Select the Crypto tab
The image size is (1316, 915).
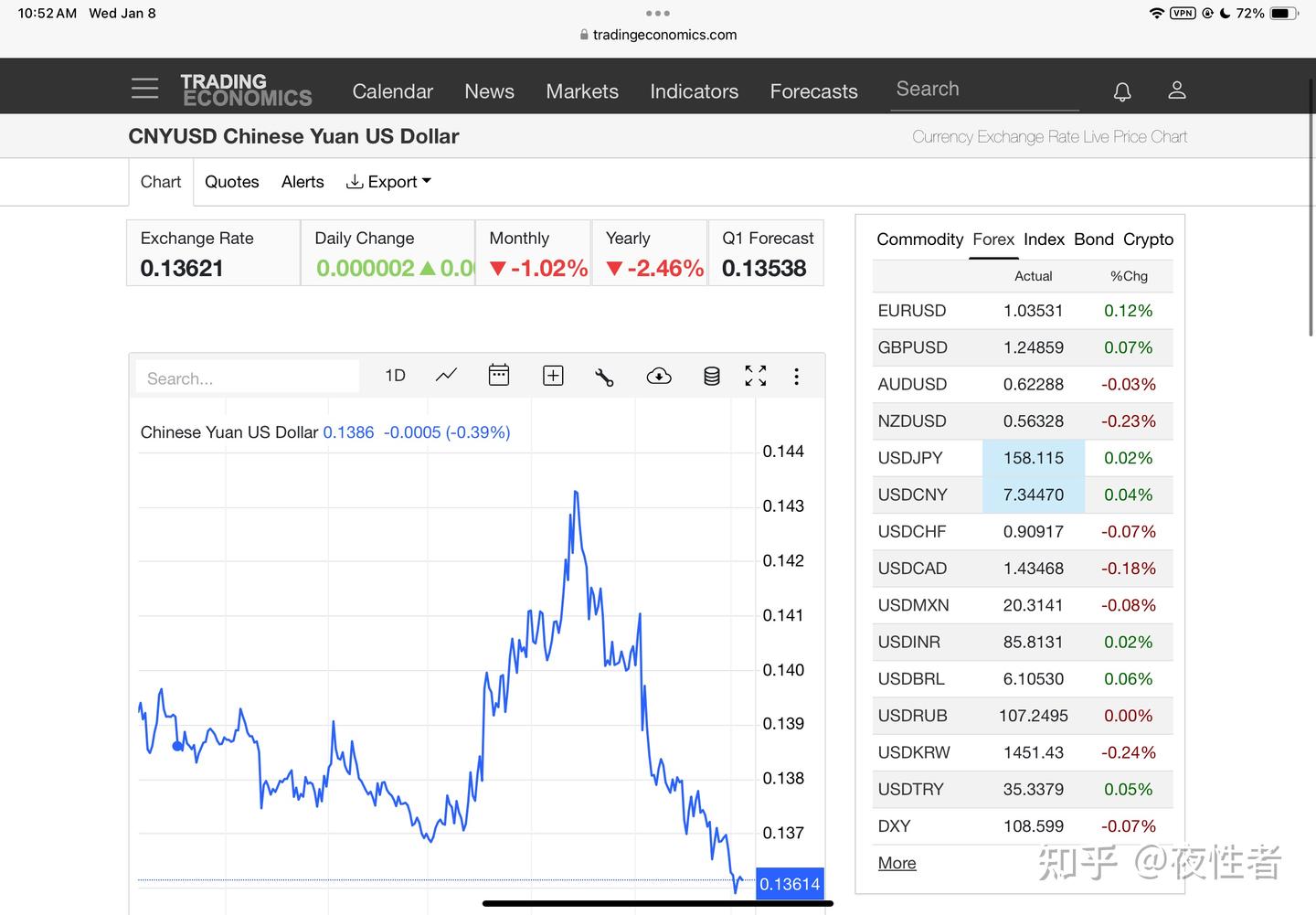point(1148,239)
